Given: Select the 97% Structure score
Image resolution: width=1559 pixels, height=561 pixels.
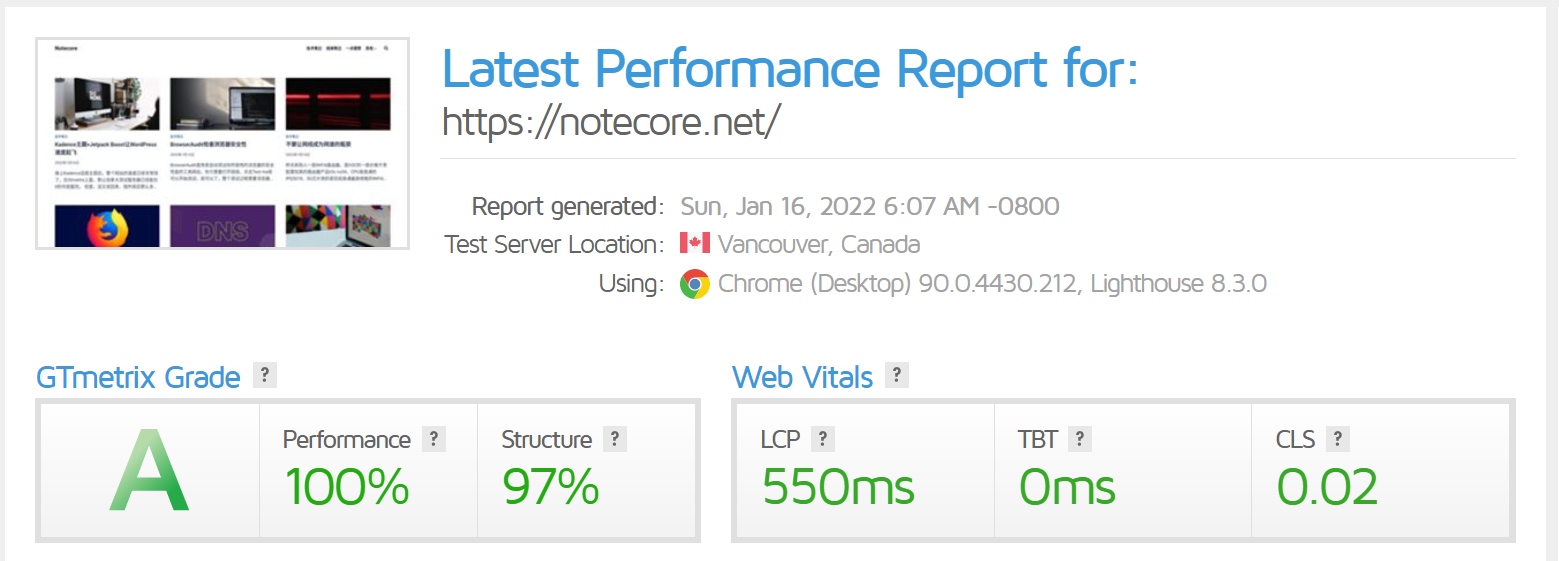Looking at the screenshot, I should (x=550, y=487).
